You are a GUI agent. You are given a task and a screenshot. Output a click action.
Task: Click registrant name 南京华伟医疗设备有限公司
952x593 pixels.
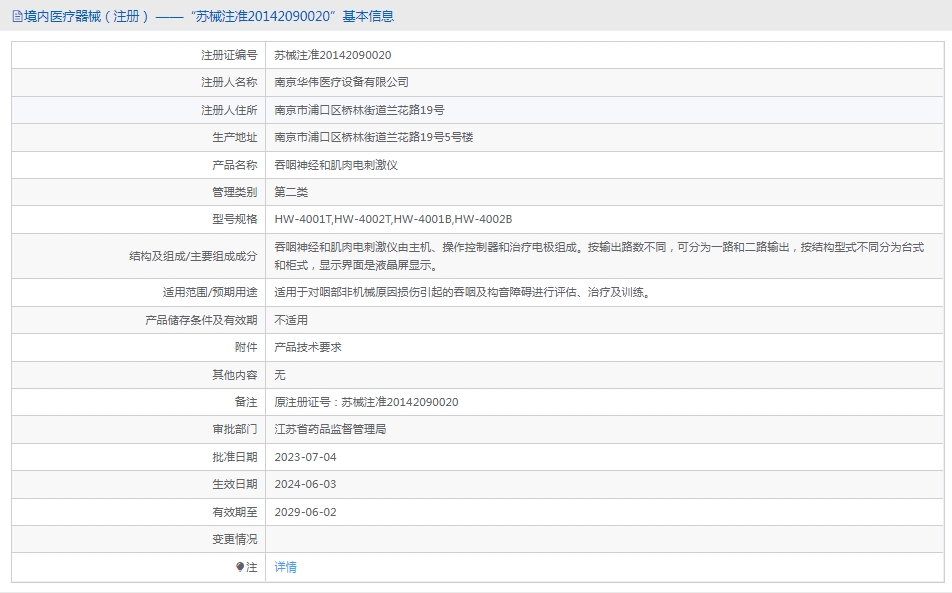coord(341,82)
